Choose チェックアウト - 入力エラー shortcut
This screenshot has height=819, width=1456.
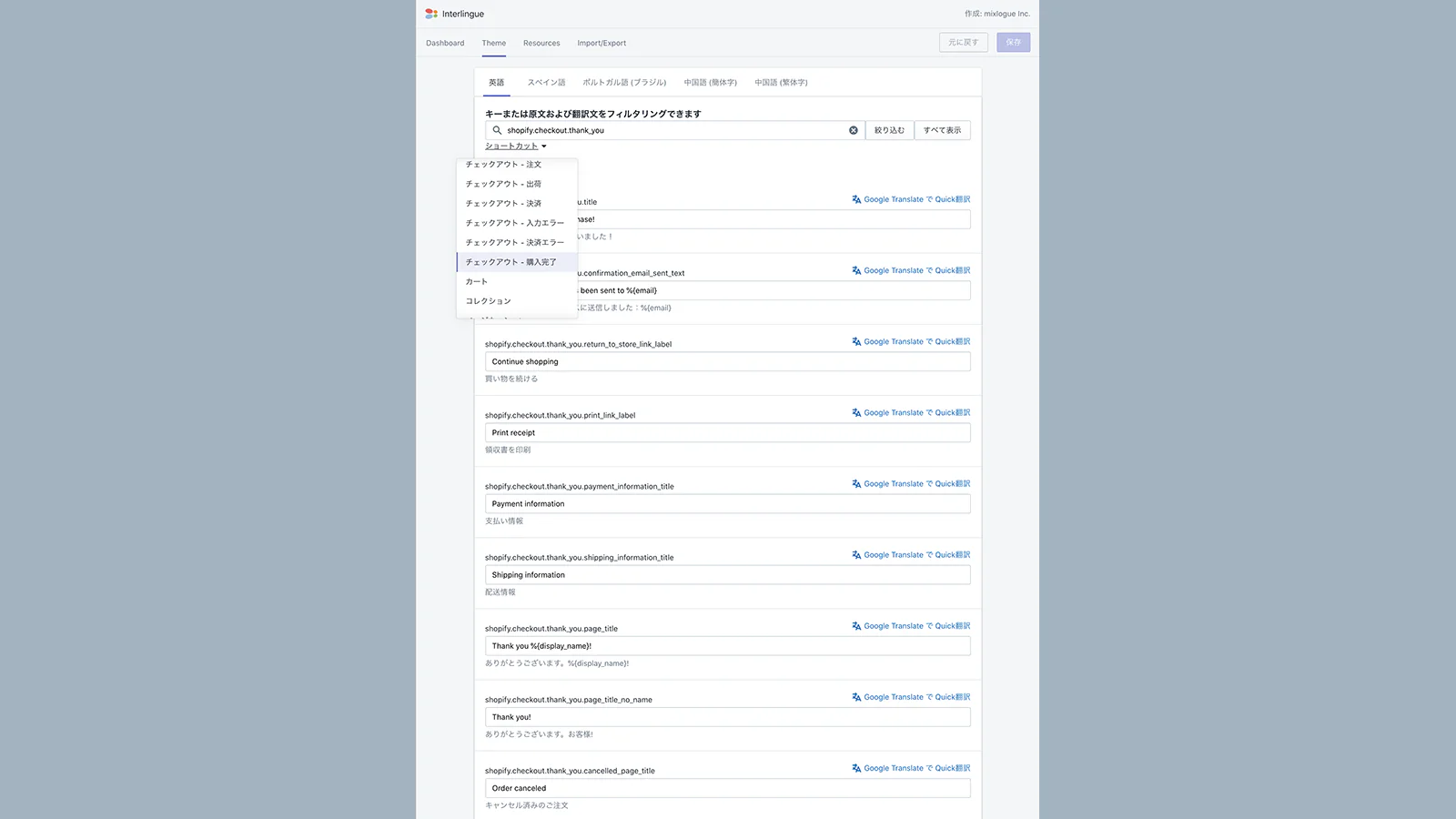tap(517, 223)
